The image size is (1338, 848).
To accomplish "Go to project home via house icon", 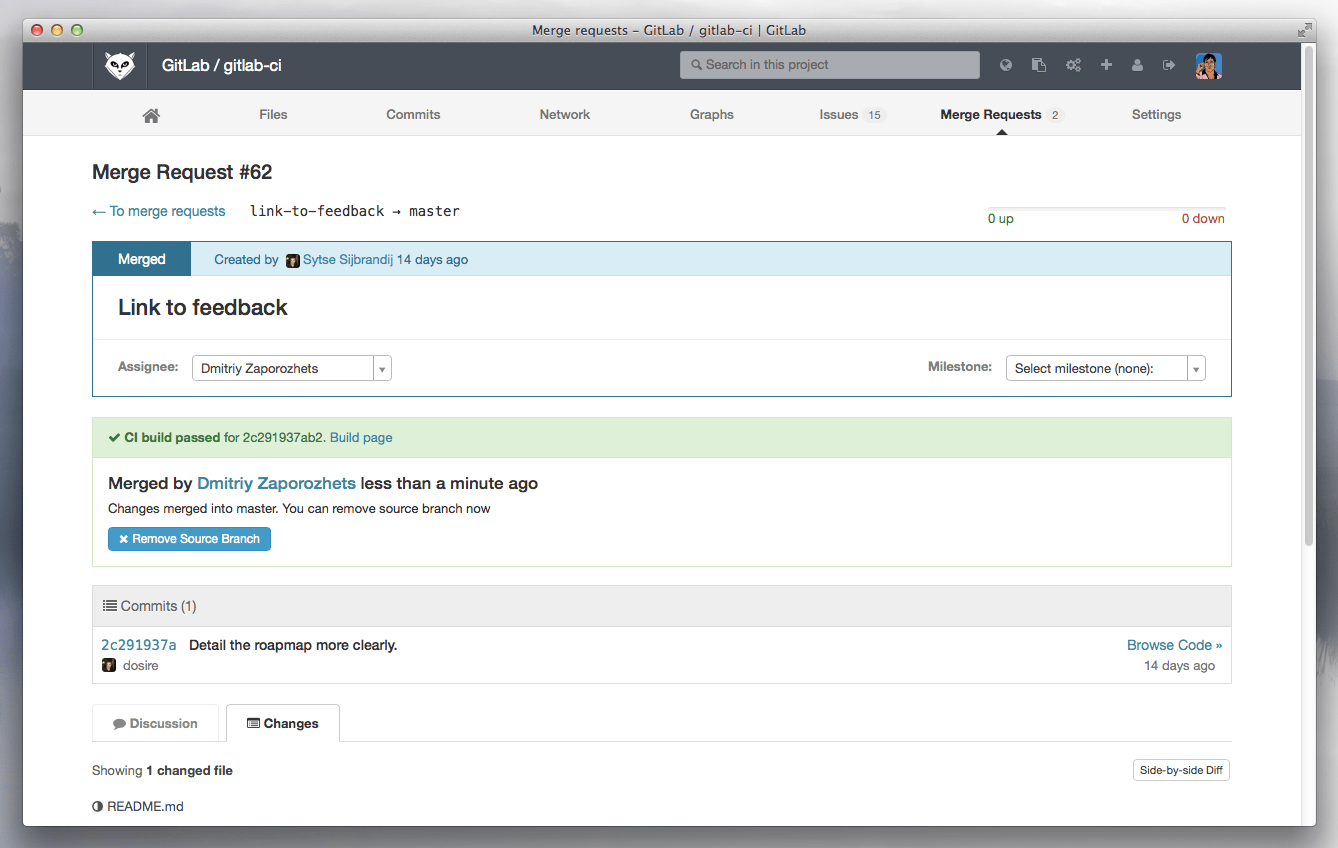I will tap(151, 115).
